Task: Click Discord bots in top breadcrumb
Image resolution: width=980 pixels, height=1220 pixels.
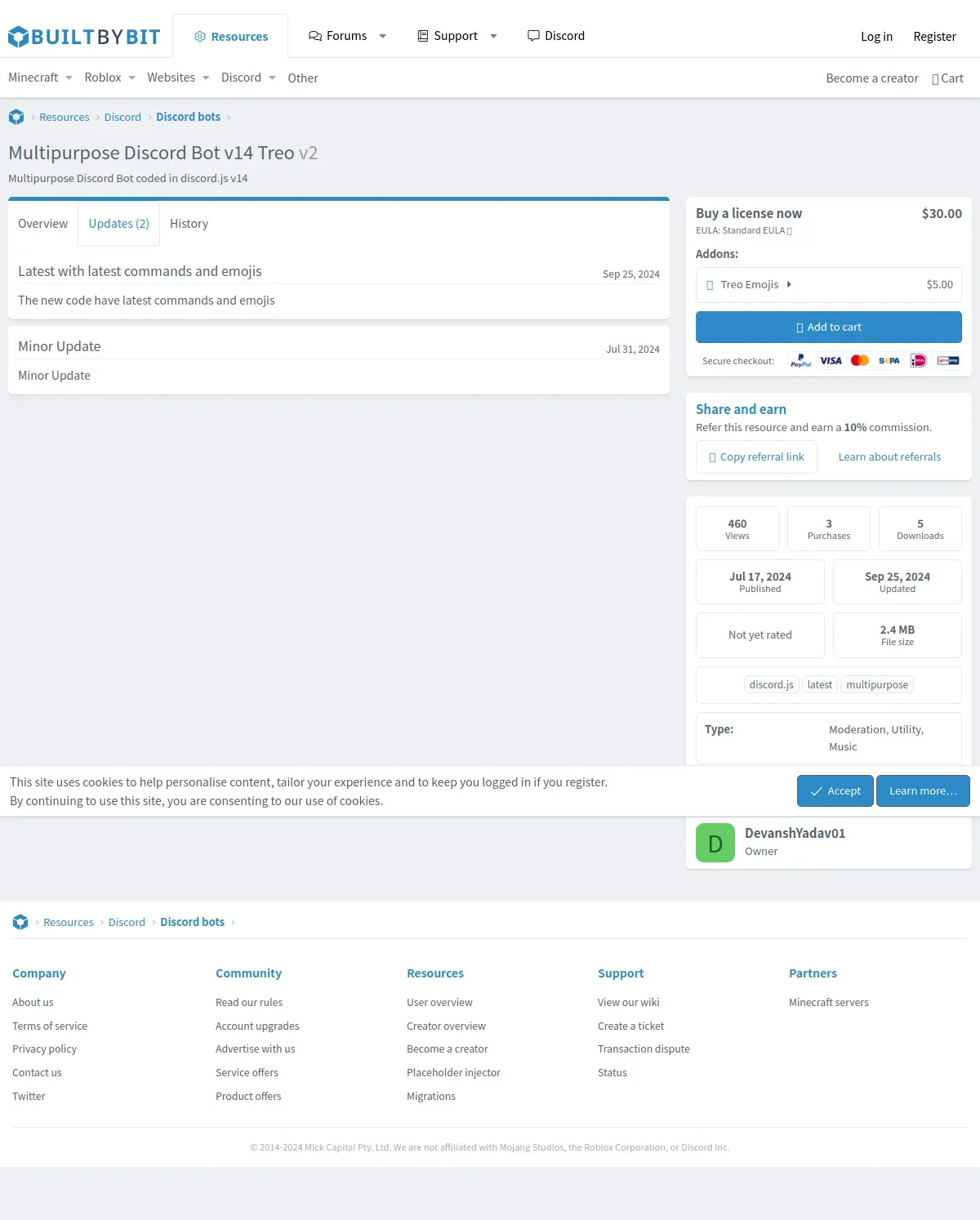Action: point(188,117)
